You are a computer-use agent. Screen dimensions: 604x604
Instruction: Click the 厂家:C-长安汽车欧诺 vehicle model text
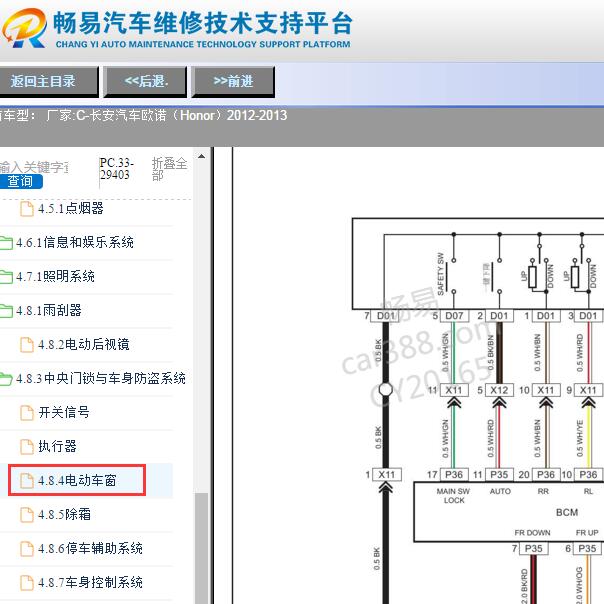point(166,115)
